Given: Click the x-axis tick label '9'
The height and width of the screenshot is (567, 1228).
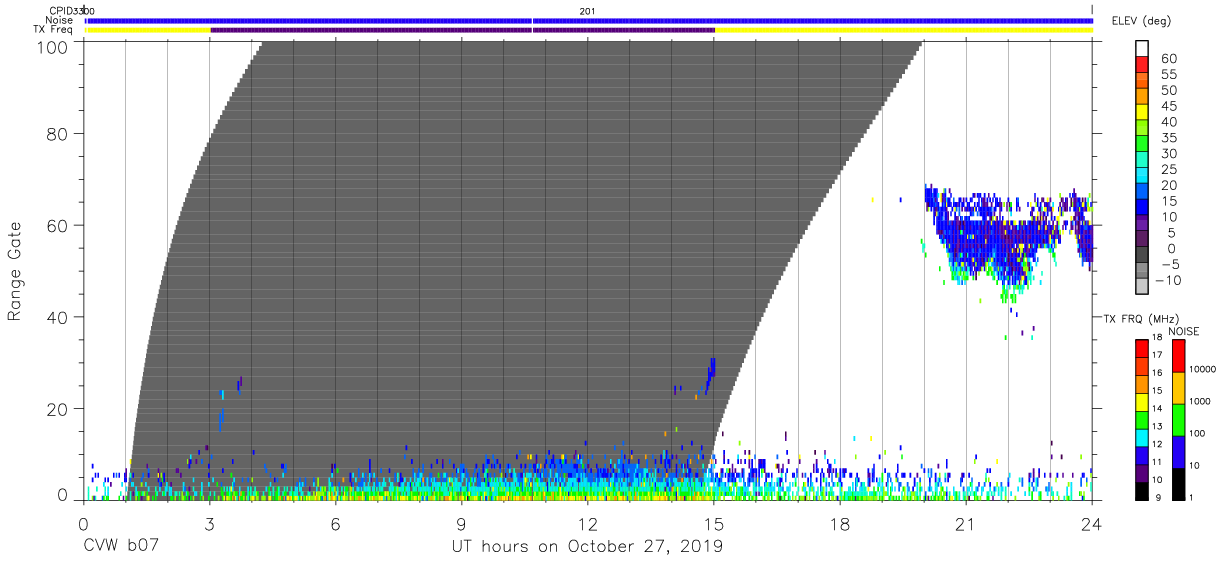Looking at the screenshot, I should 461,524.
